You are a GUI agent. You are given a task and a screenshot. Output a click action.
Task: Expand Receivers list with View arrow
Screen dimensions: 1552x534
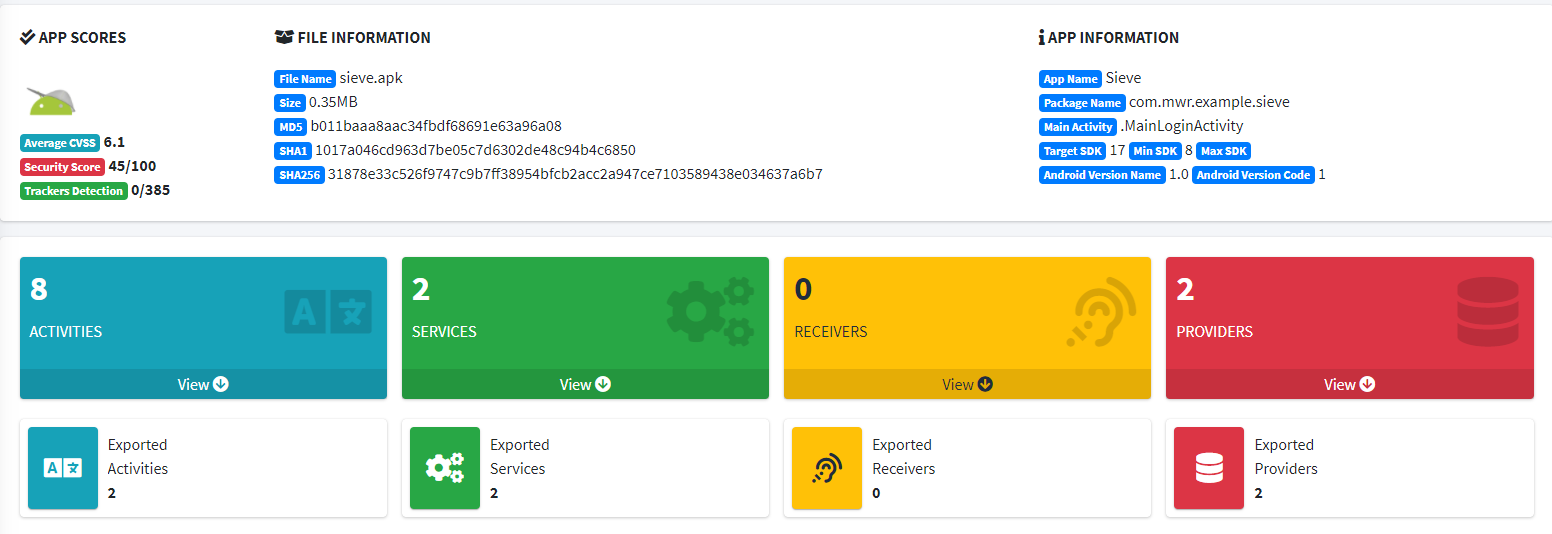[967, 384]
